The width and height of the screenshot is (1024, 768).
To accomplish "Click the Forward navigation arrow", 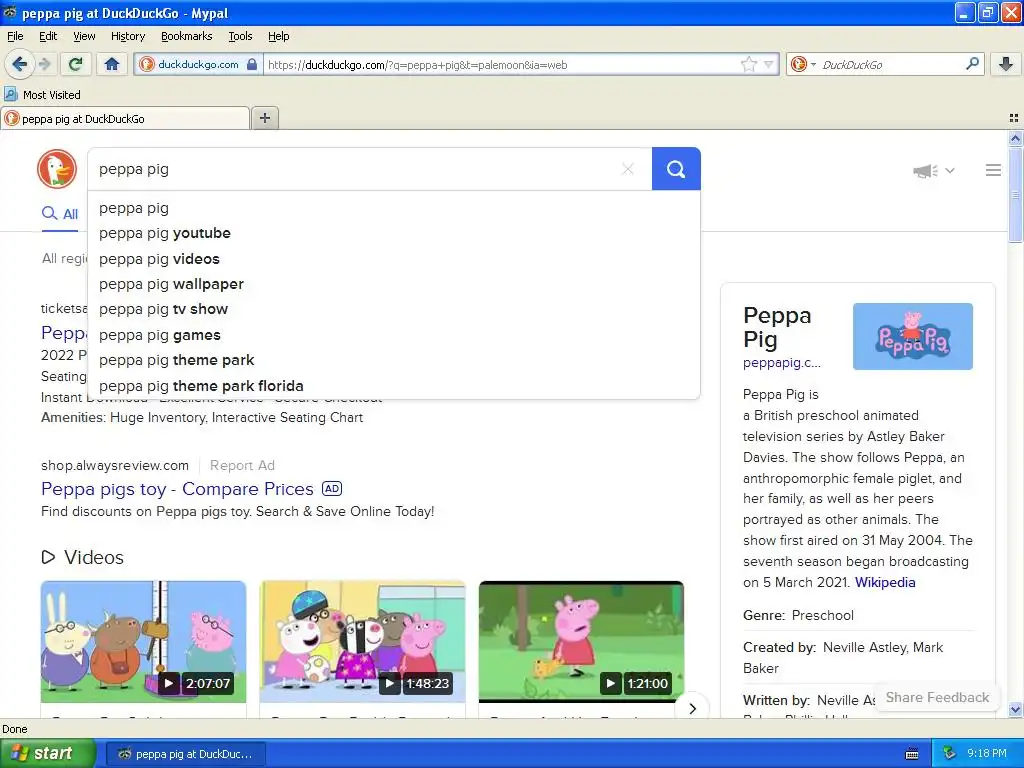I will pos(45,64).
